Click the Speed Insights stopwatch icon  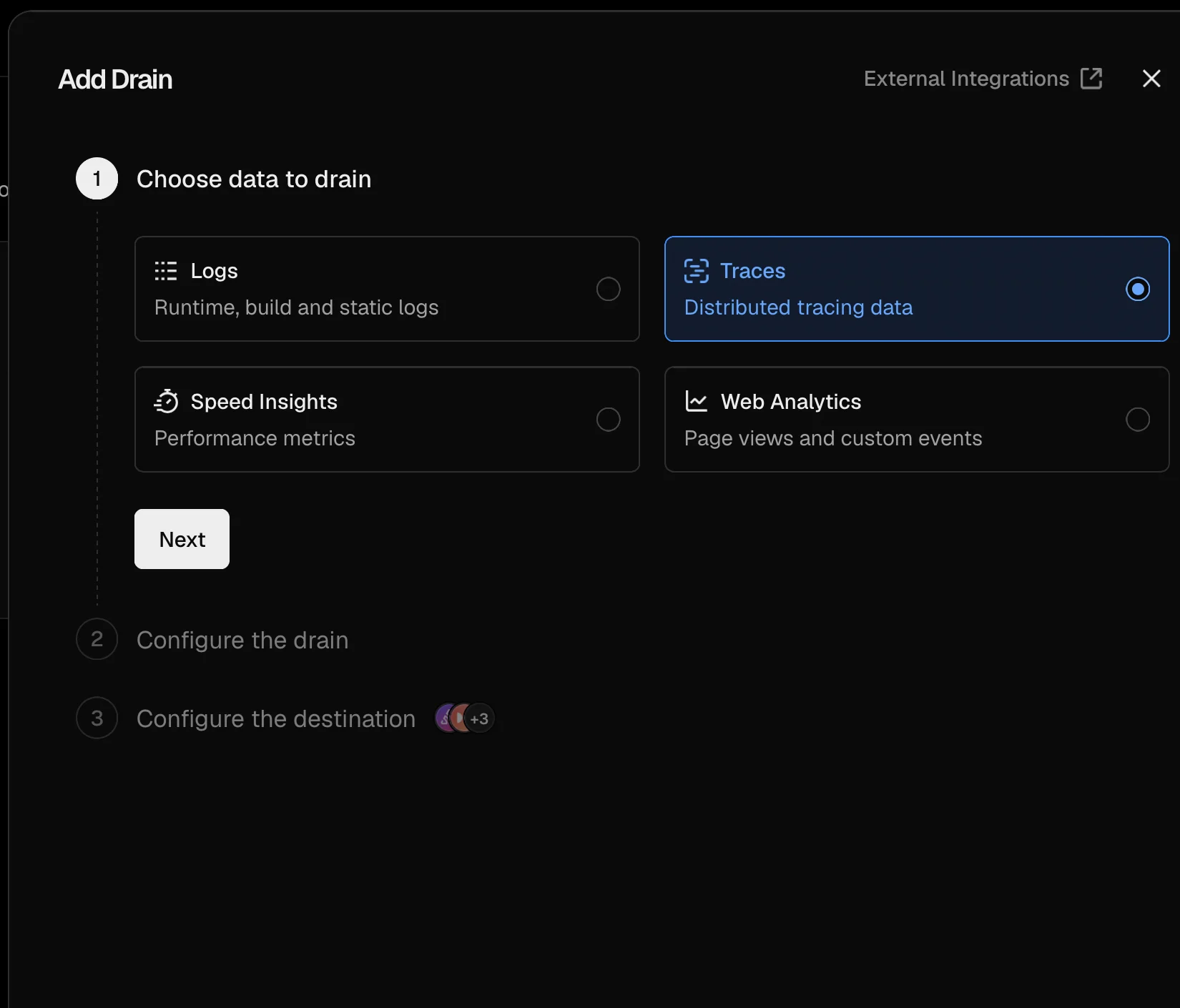point(166,401)
